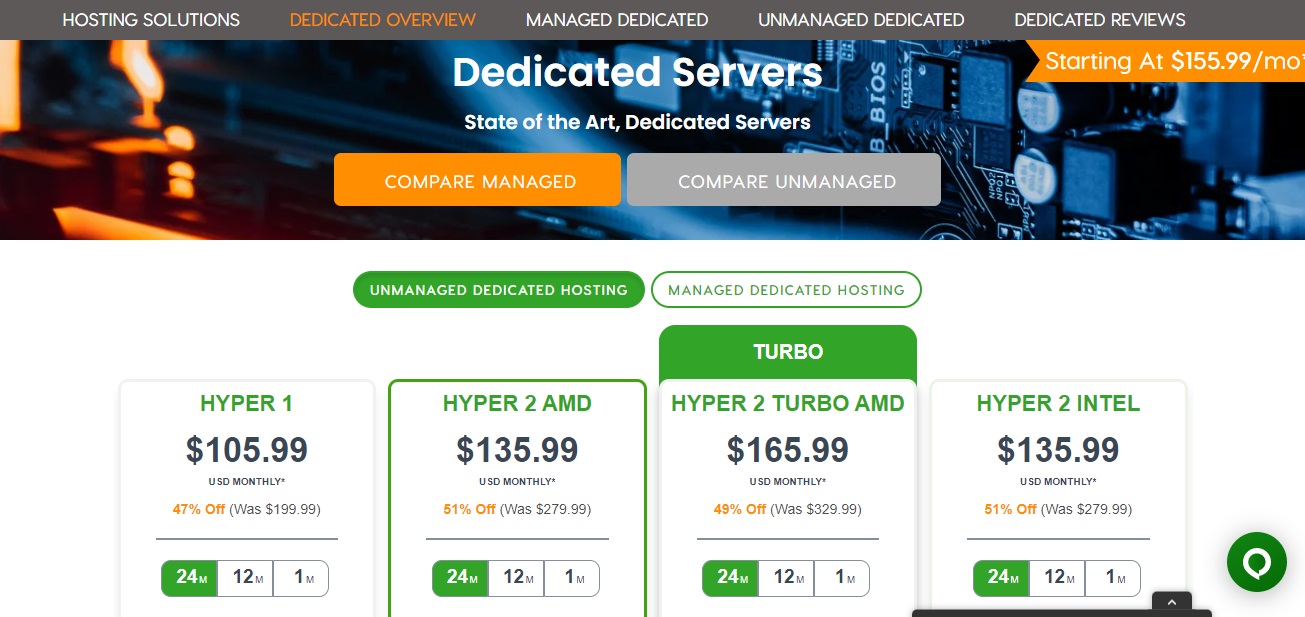1305x617 pixels.
Task: Select 1-month term for Hyper 2 AMD
Action: [x=571, y=578]
